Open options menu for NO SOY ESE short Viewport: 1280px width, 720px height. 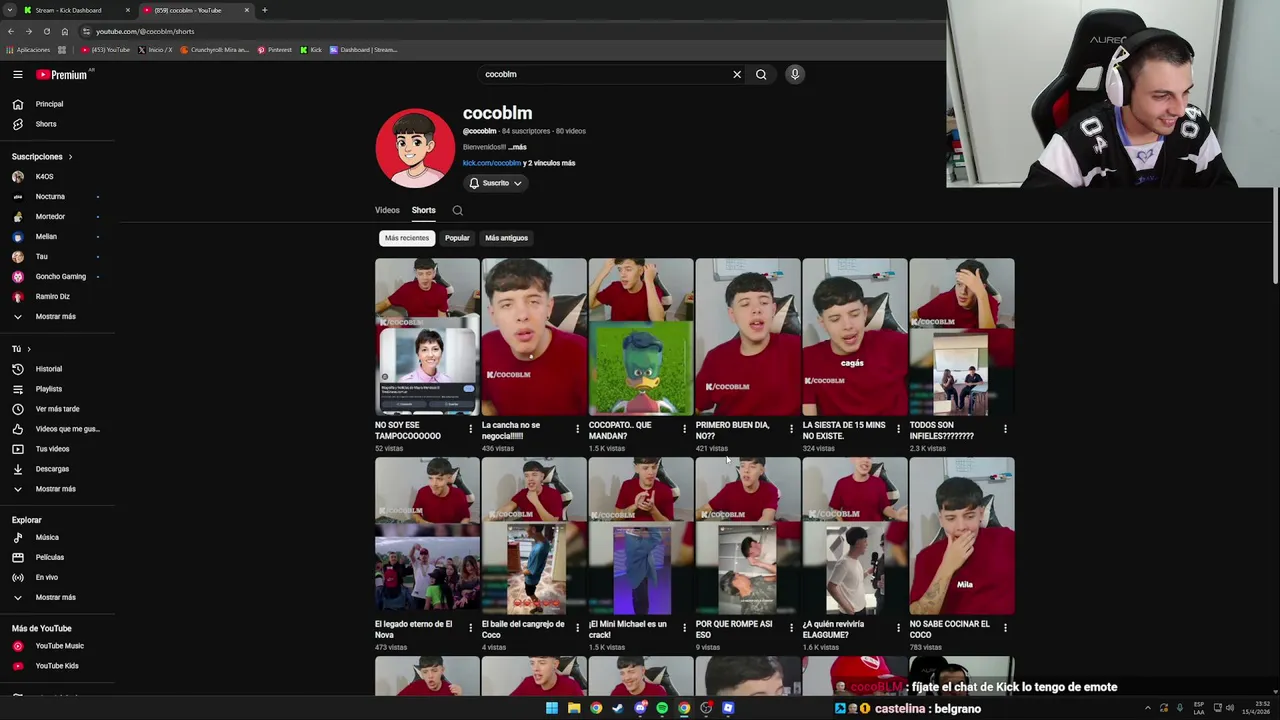[470, 429]
